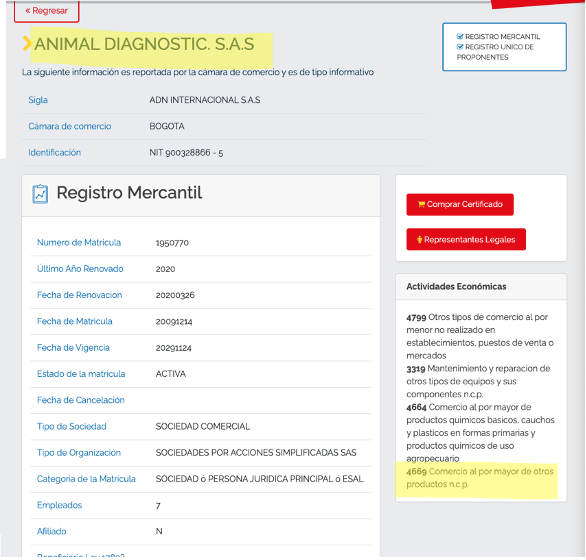Click the highlighted 4669 activity entry

click(x=480, y=478)
